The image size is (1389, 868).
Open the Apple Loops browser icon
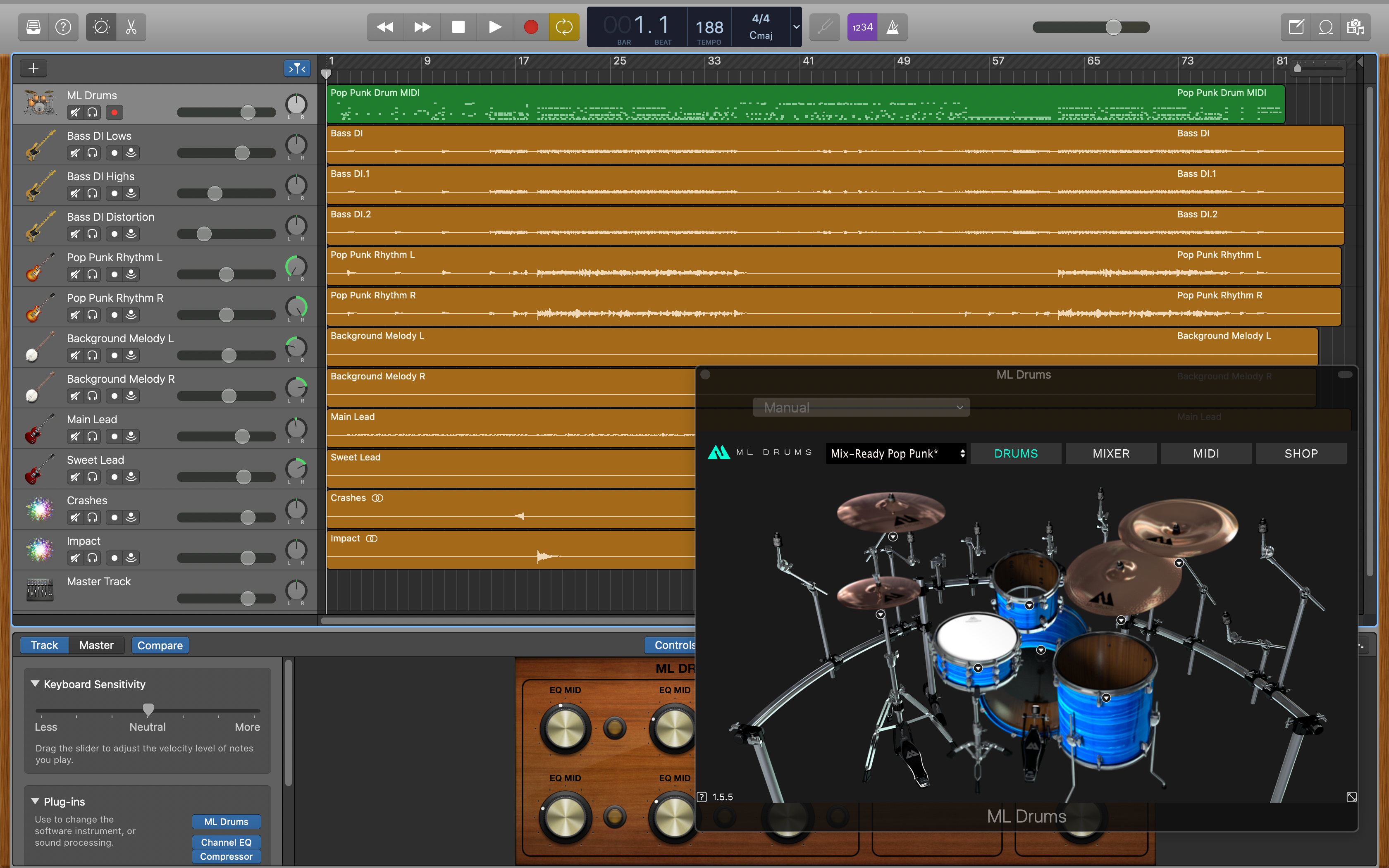coord(1326,27)
